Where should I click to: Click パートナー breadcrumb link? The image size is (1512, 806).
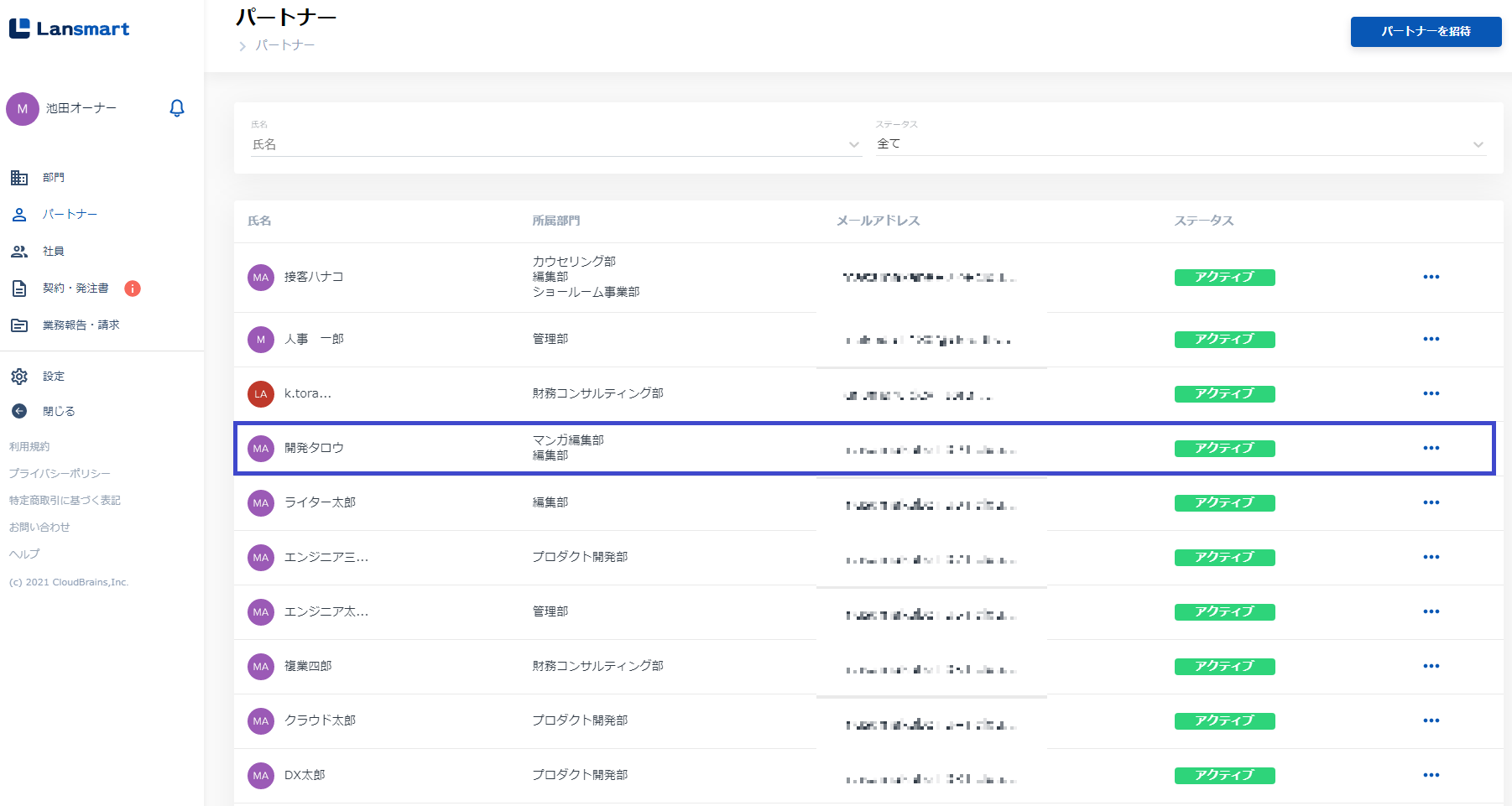[x=285, y=45]
